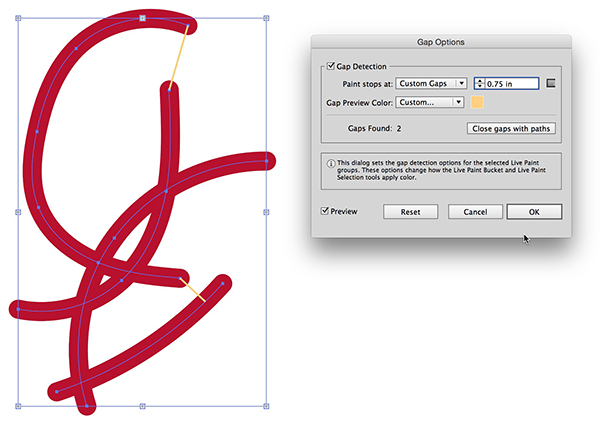Open the Paint stops at dropdown
The image size is (600, 433).
click(431, 83)
